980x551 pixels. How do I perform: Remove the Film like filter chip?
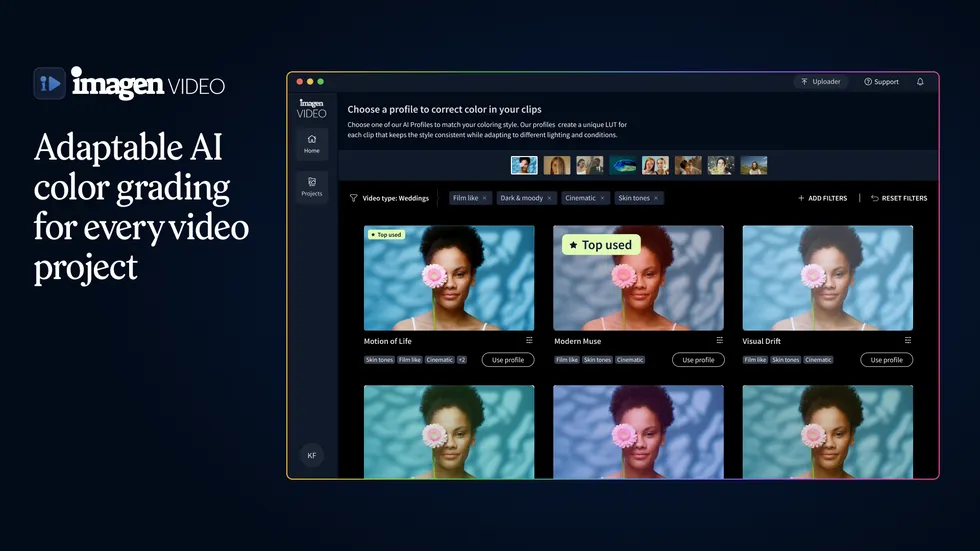tap(485, 198)
